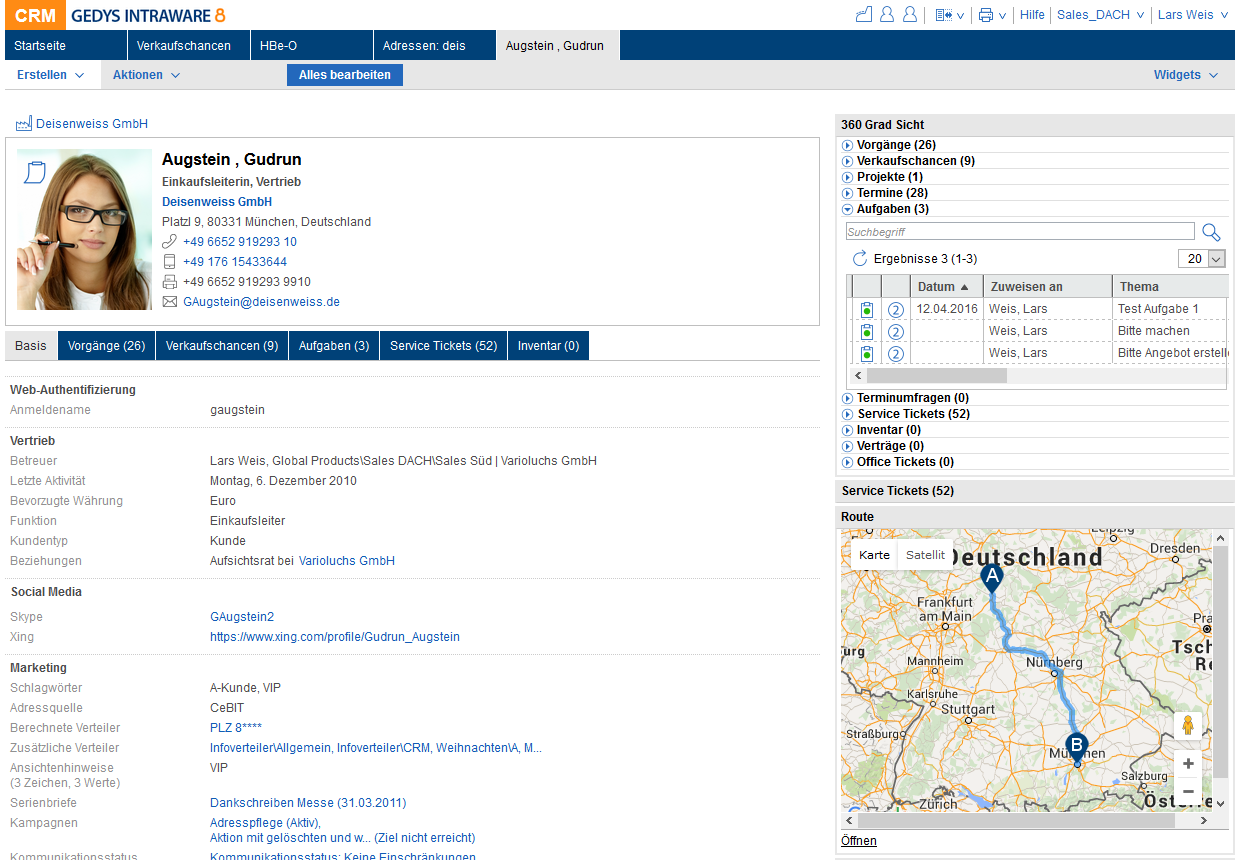Click the priority 2 icon in the Bitte Angebot row
Screen dimensions: 1242x860
point(896,354)
